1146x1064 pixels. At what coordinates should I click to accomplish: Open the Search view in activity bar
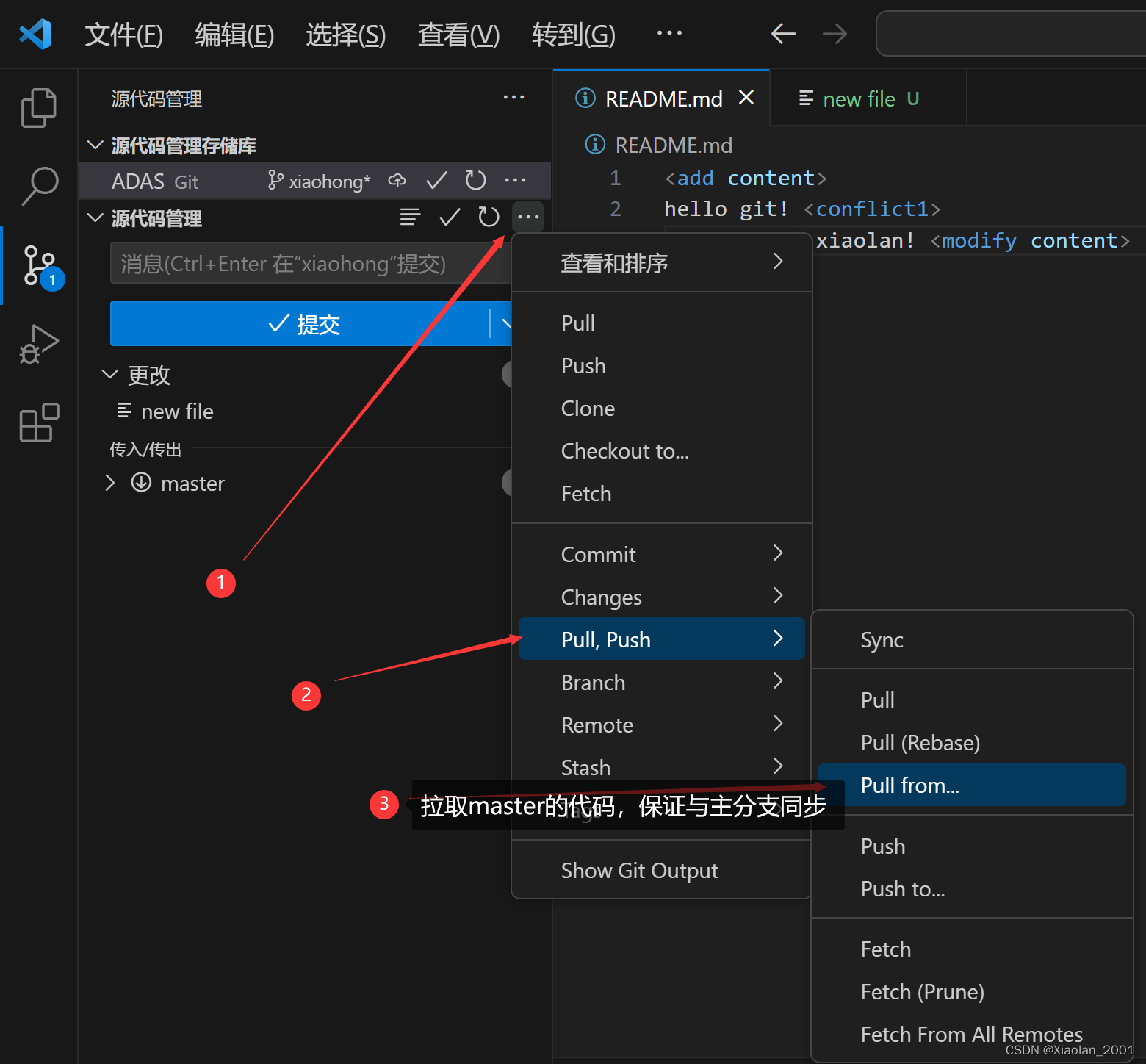coord(40,186)
